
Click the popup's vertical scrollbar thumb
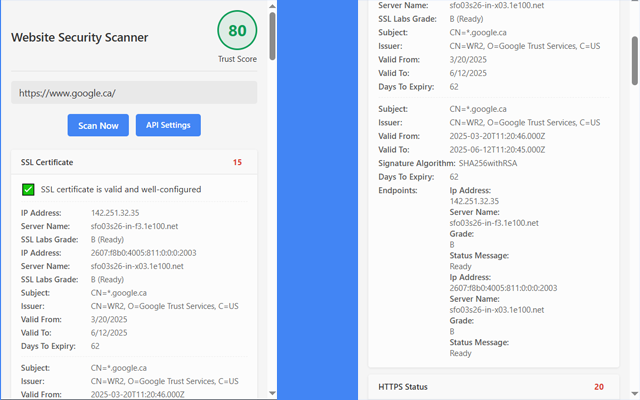tap(272, 36)
